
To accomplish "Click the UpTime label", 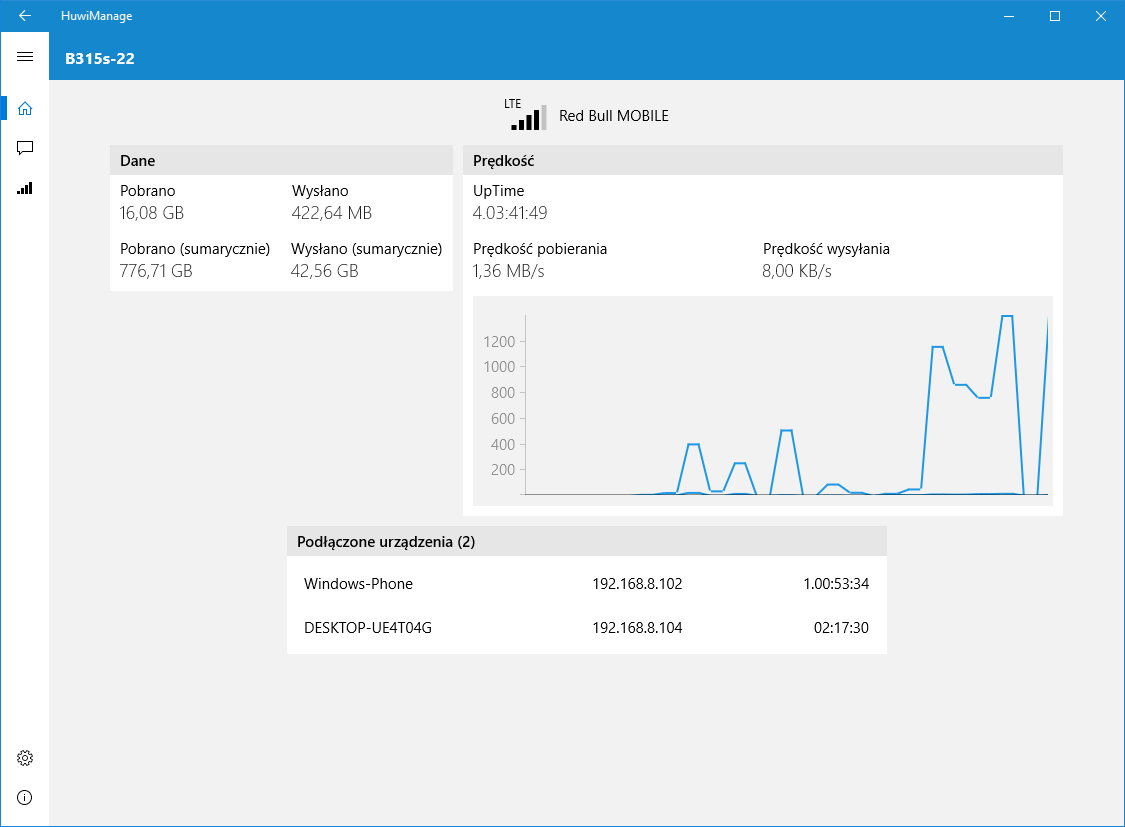I will click(x=499, y=191).
